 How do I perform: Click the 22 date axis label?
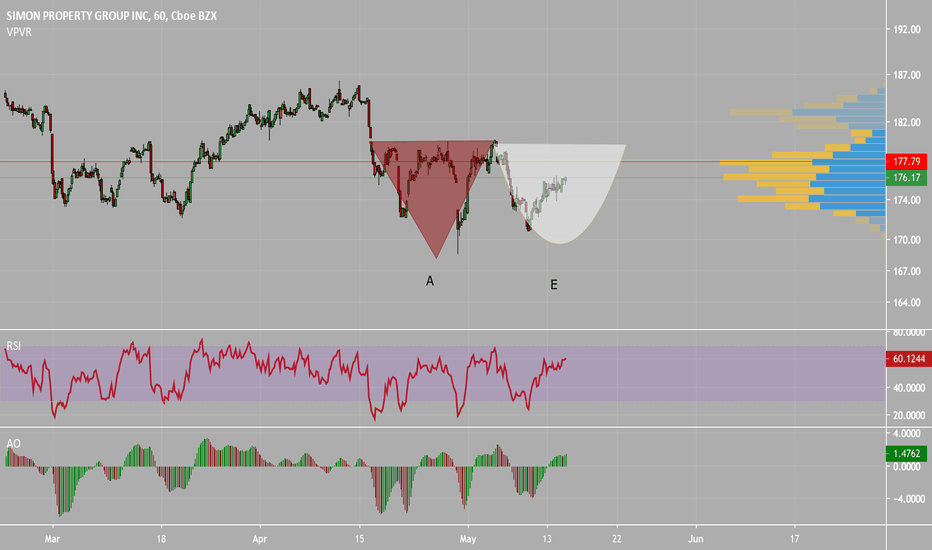(x=616, y=539)
